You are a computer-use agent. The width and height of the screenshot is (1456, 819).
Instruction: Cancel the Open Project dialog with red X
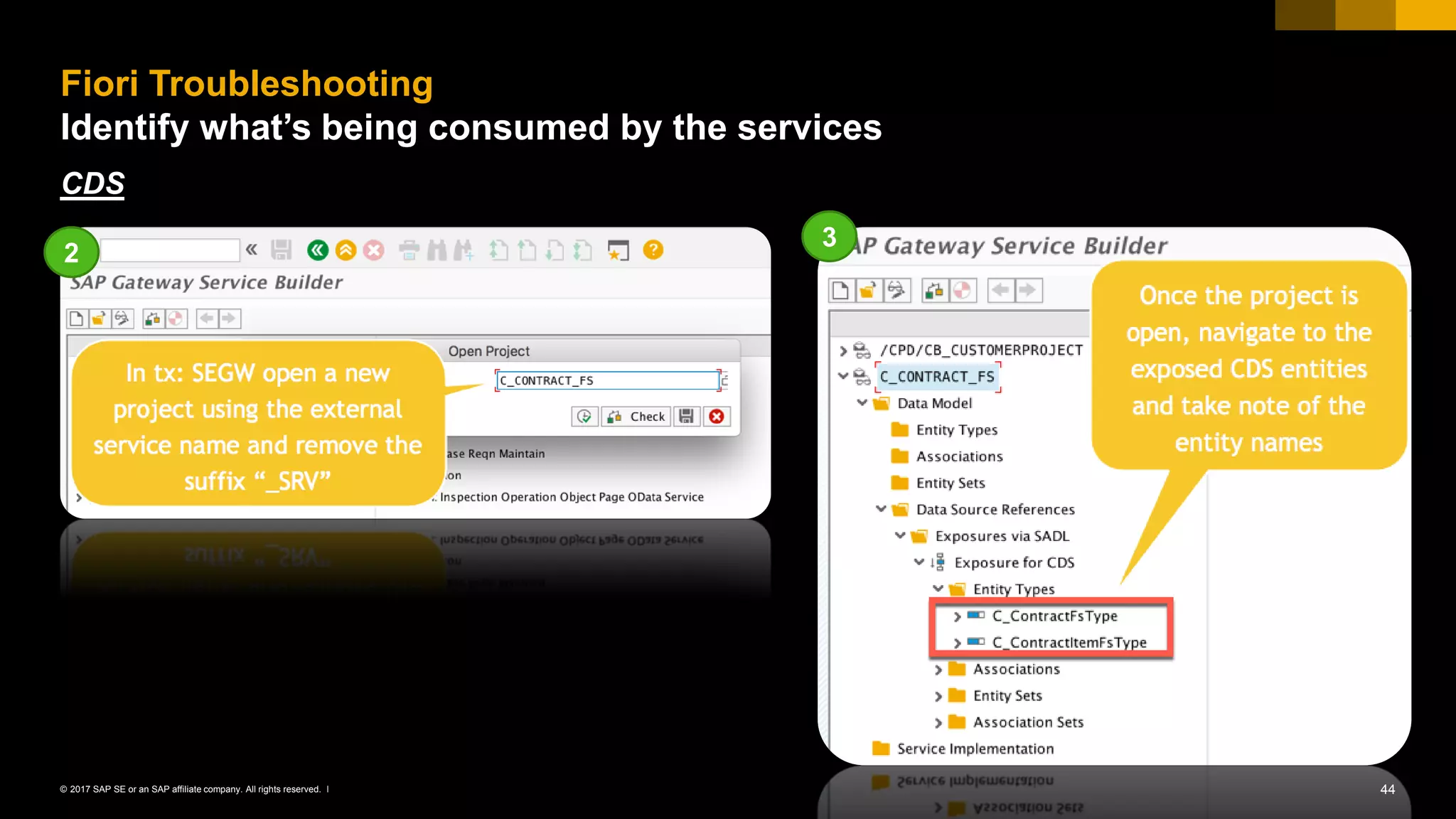(x=717, y=417)
